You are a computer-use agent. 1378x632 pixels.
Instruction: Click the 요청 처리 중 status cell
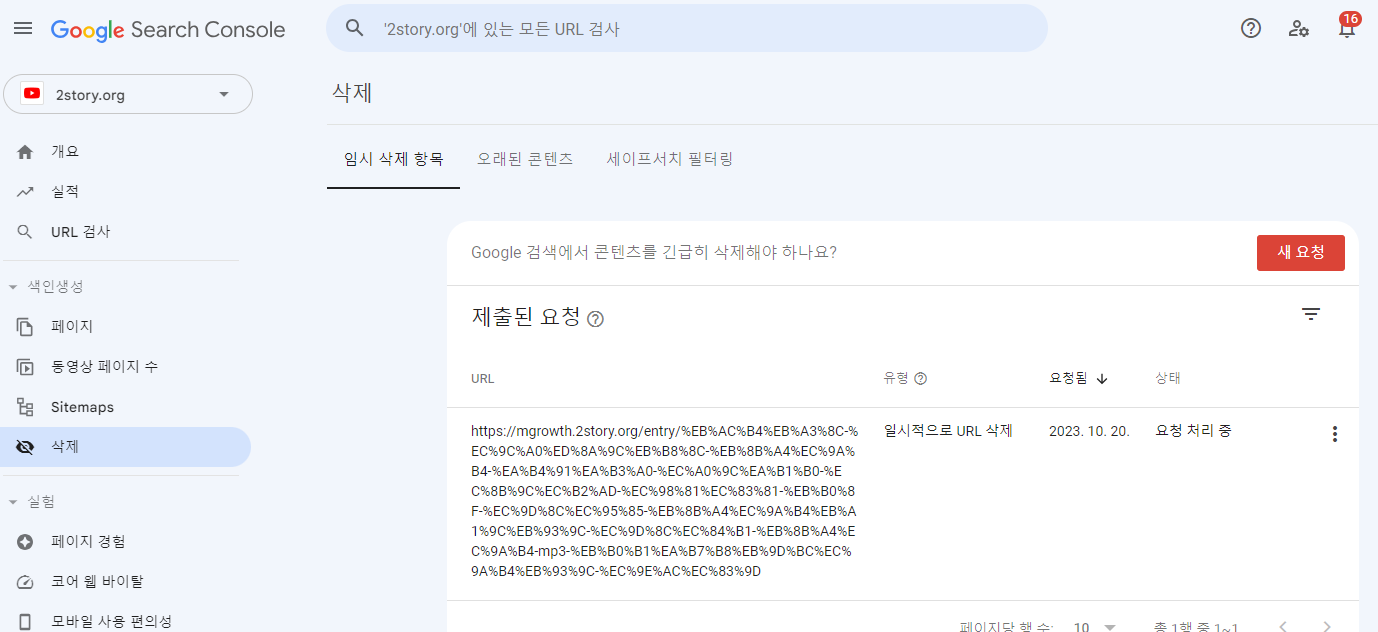(x=1193, y=431)
